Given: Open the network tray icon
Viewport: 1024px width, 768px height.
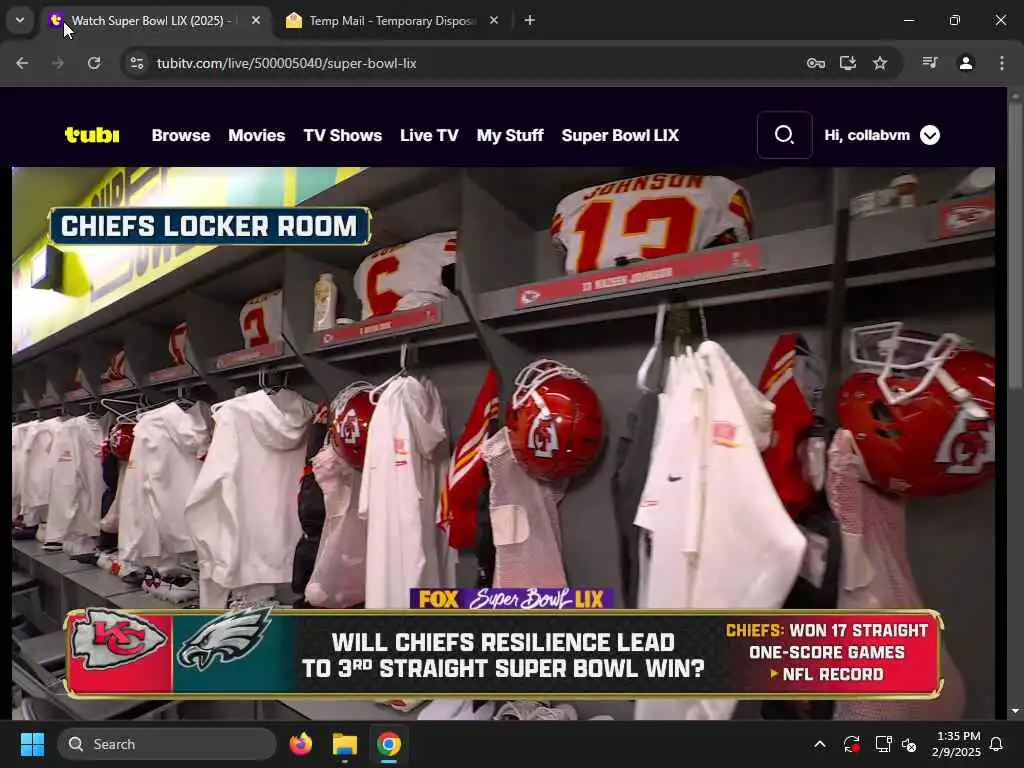Looking at the screenshot, I should click(x=883, y=744).
